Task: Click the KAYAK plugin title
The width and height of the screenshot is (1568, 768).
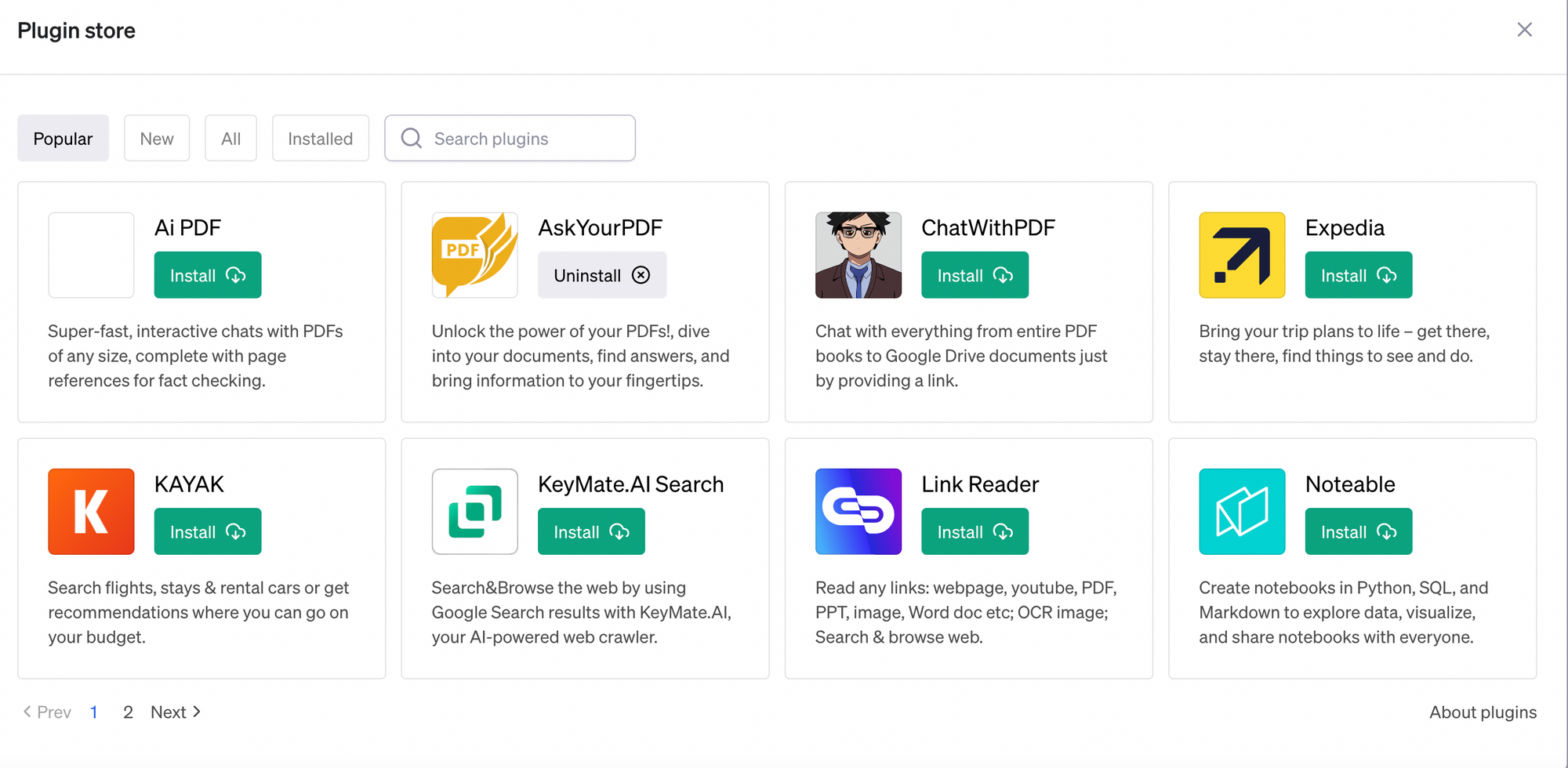Action: 189,484
